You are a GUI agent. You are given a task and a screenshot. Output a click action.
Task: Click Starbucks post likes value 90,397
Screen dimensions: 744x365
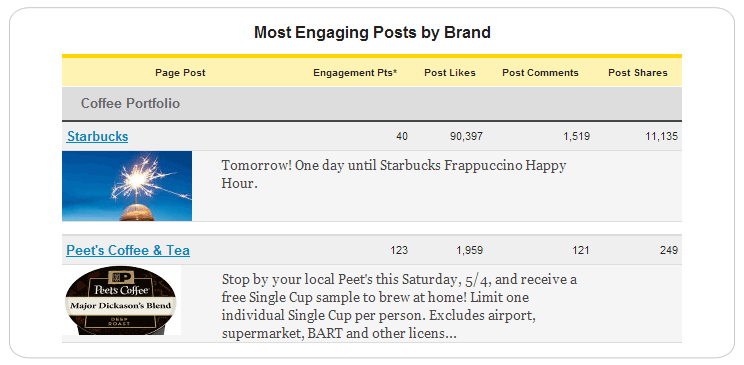pyautogui.click(x=466, y=137)
